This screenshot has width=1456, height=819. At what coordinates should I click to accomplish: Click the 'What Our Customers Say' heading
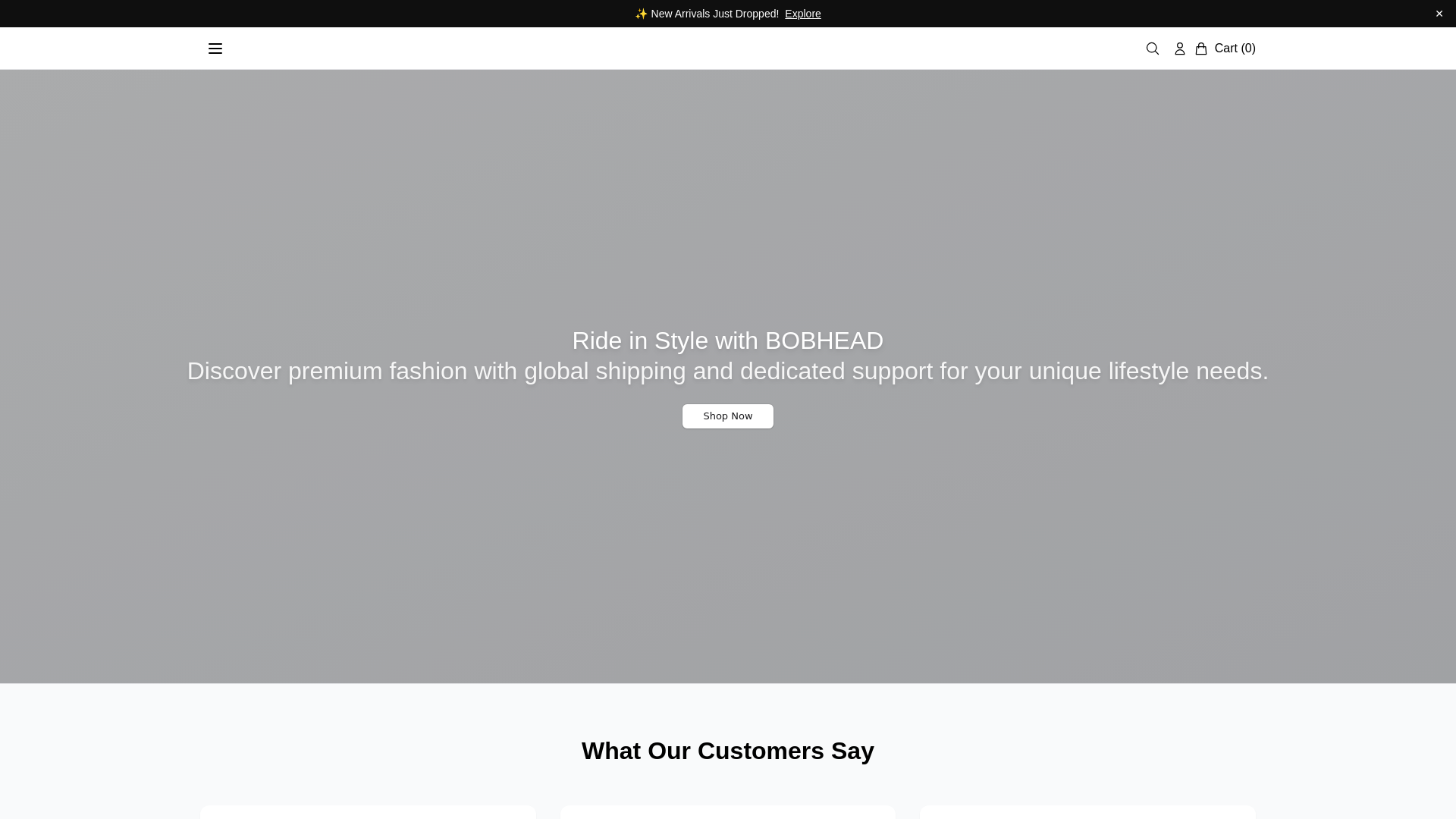[728, 751]
